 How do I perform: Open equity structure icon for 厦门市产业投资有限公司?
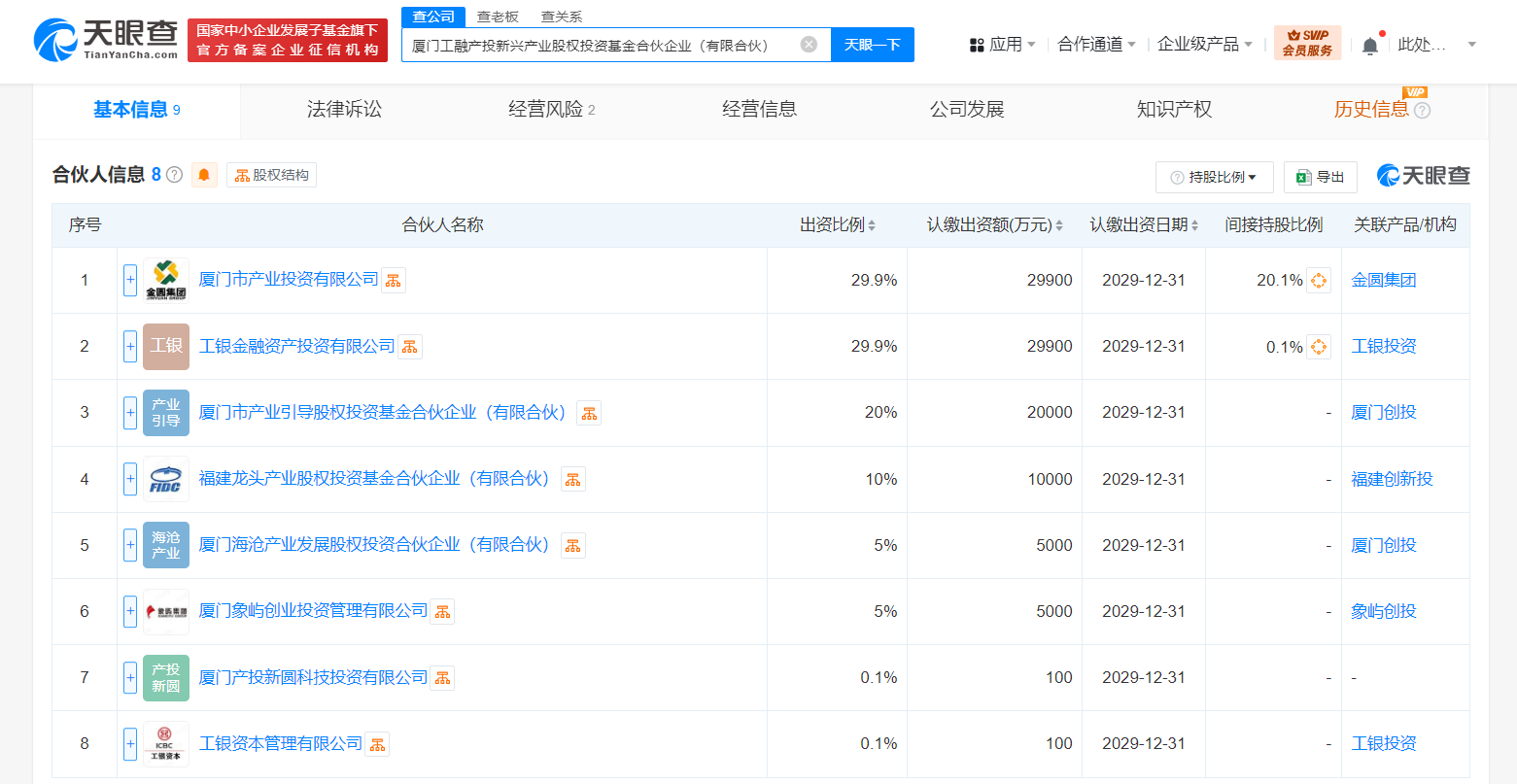coord(394,281)
